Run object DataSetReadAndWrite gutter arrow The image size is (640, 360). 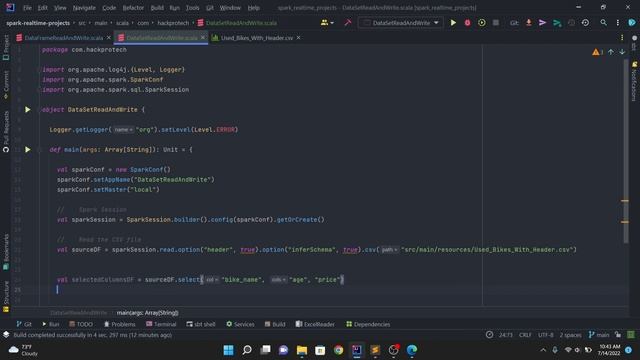click(28, 109)
